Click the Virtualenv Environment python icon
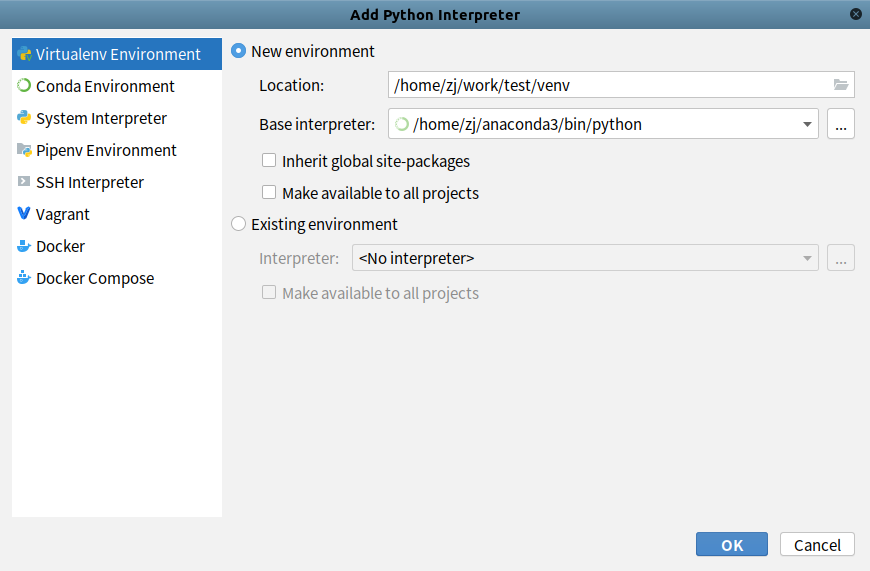 [24, 54]
